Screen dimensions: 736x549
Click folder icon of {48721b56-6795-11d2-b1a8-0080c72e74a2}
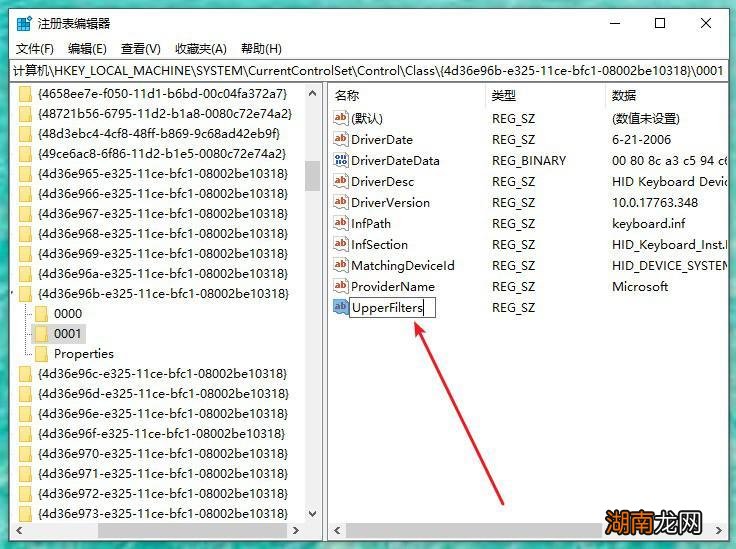[25, 114]
